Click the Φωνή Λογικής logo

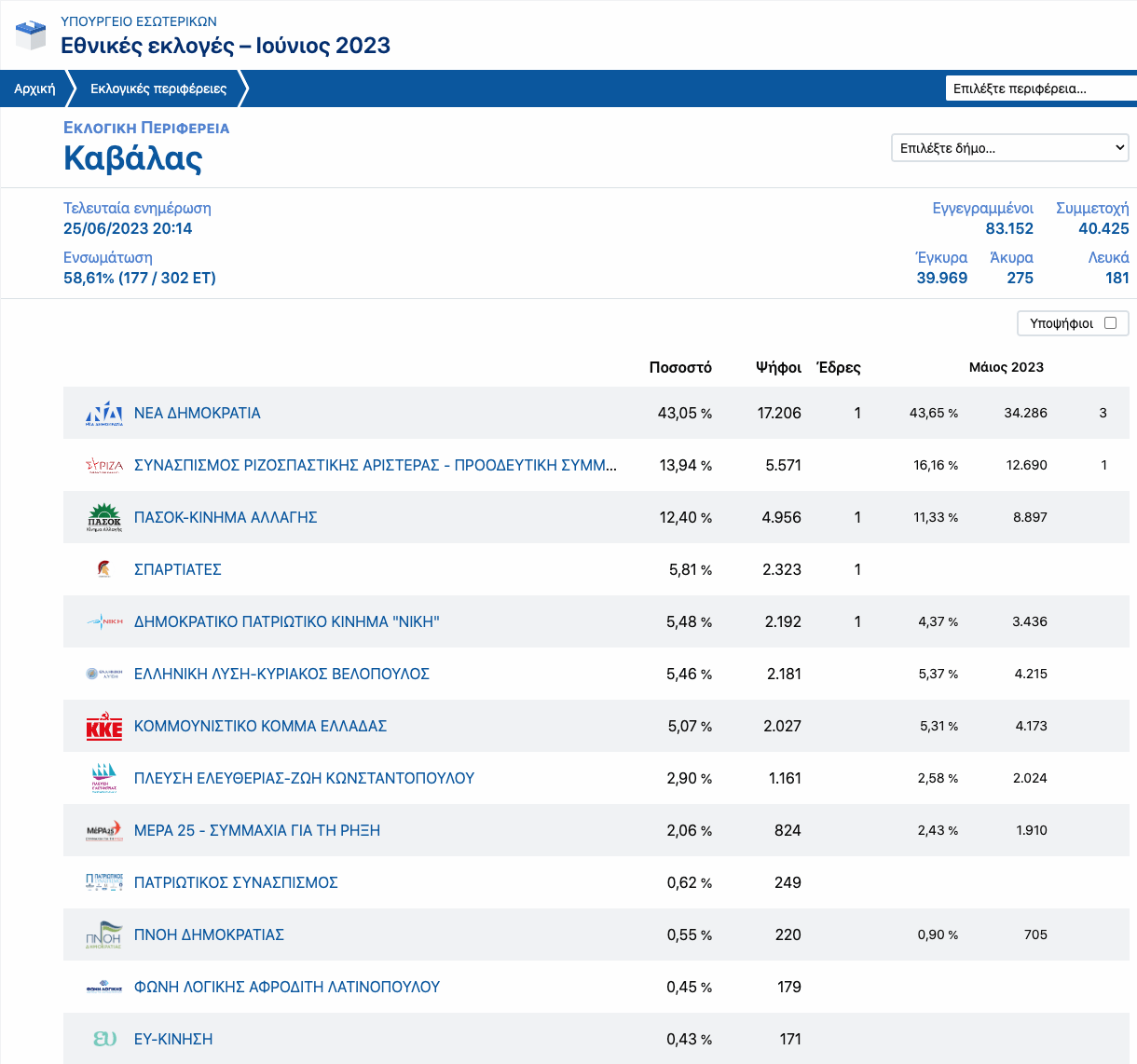click(104, 987)
